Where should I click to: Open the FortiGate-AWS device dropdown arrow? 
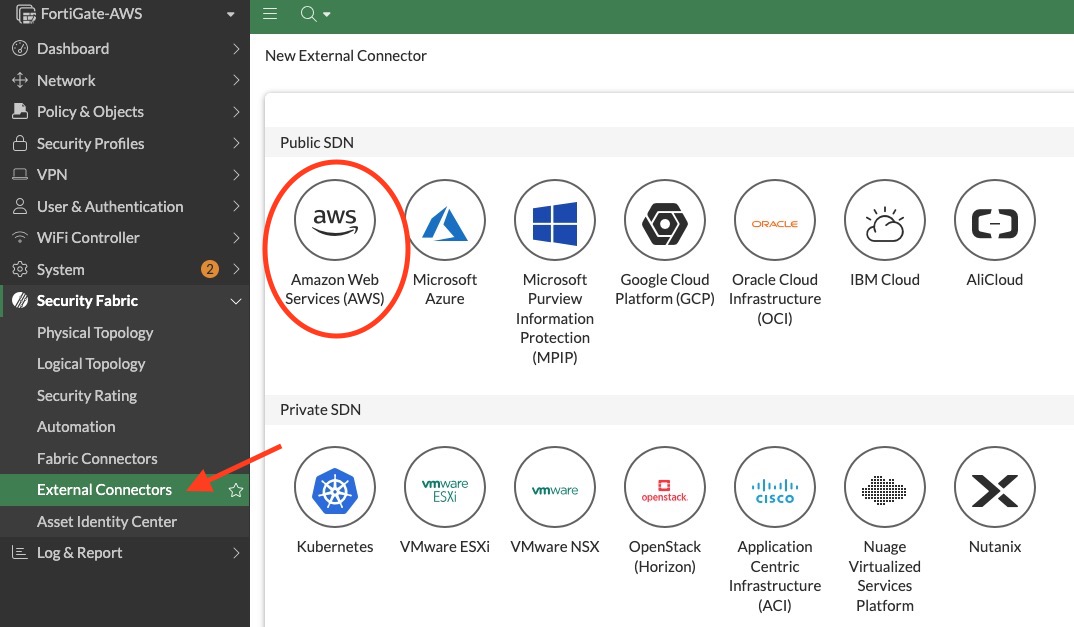pyautogui.click(x=231, y=14)
